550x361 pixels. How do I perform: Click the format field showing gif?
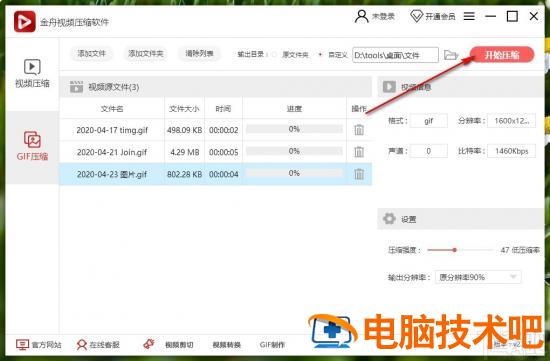coord(429,121)
